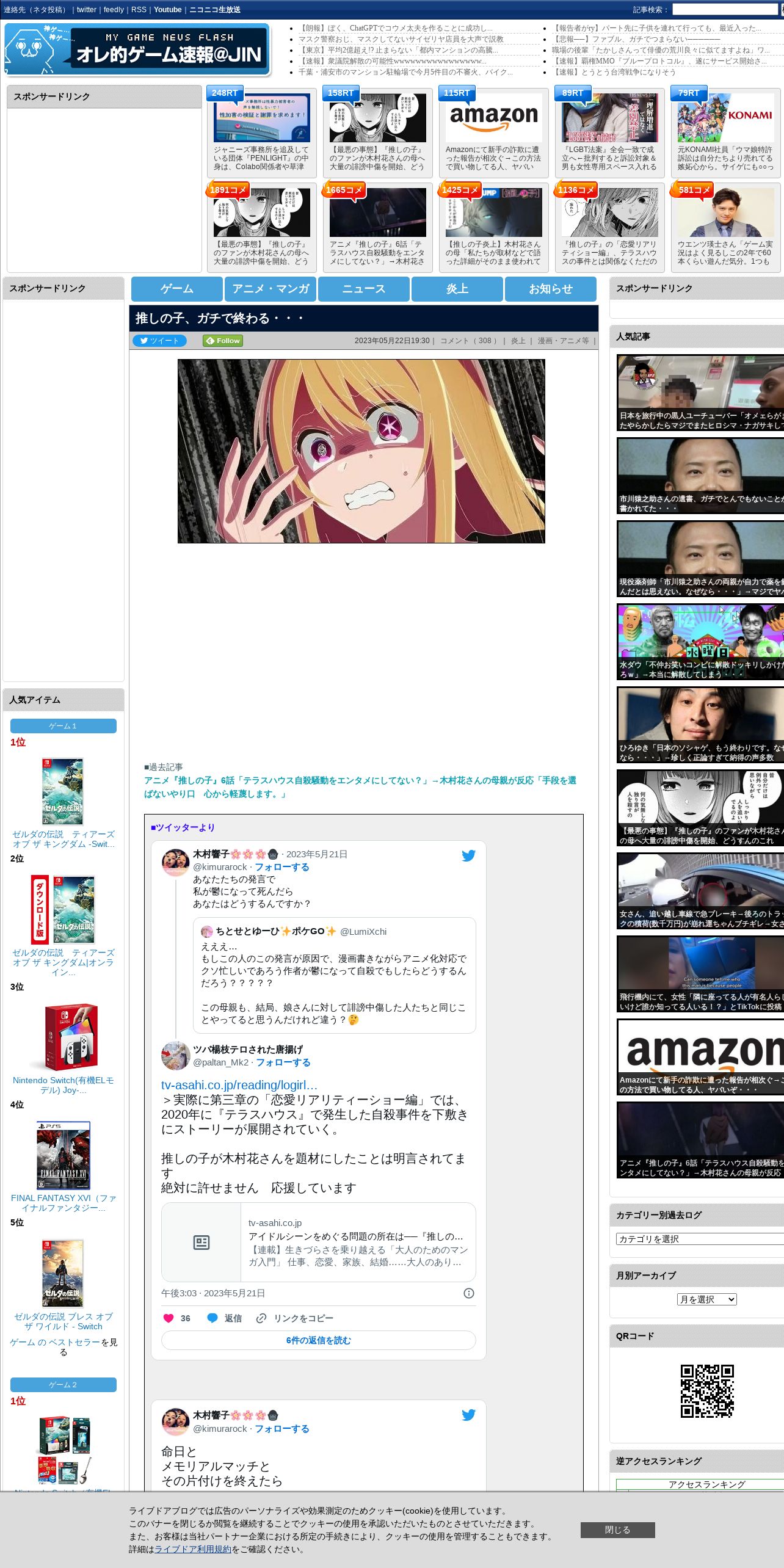This screenshot has height=1568, width=784.
Task: Click the twitter link in top bar
Action: [87, 10]
